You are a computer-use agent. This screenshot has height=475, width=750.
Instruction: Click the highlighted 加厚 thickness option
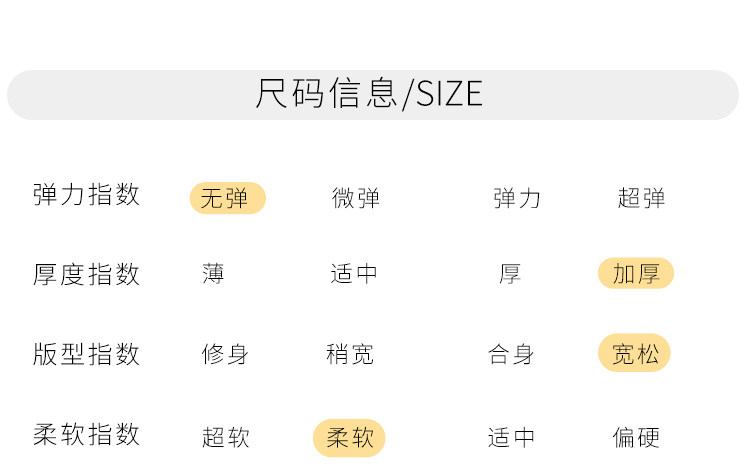[x=636, y=273]
